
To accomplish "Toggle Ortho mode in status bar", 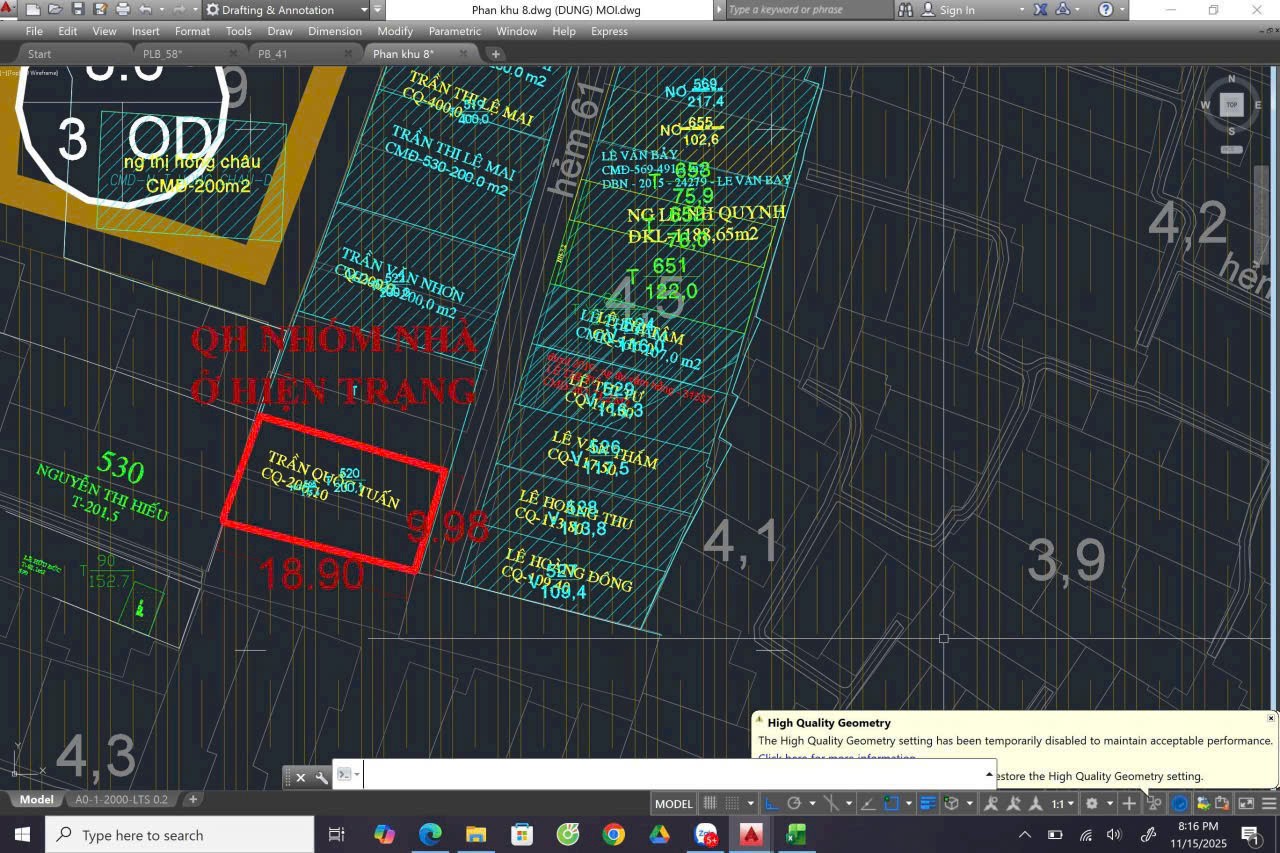I will (771, 804).
